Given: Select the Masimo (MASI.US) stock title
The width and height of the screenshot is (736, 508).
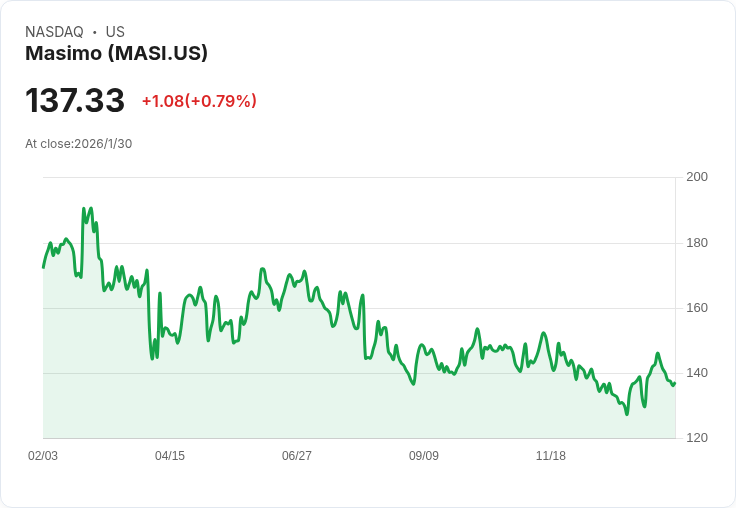Looking at the screenshot, I should pyautogui.click(x=116, y=54).
